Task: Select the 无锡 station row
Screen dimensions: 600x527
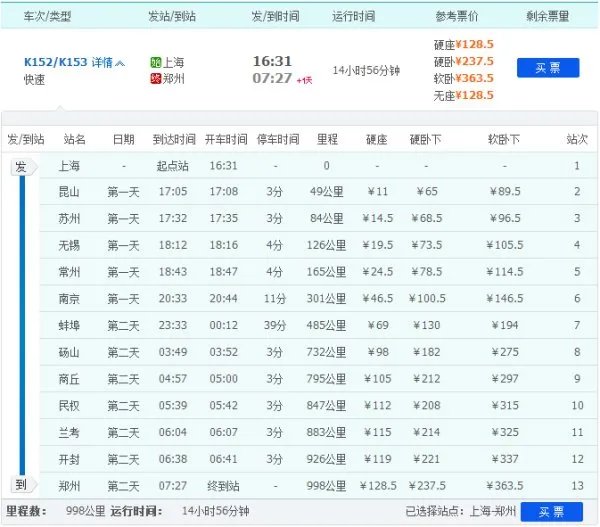Action: click(318, 245)
